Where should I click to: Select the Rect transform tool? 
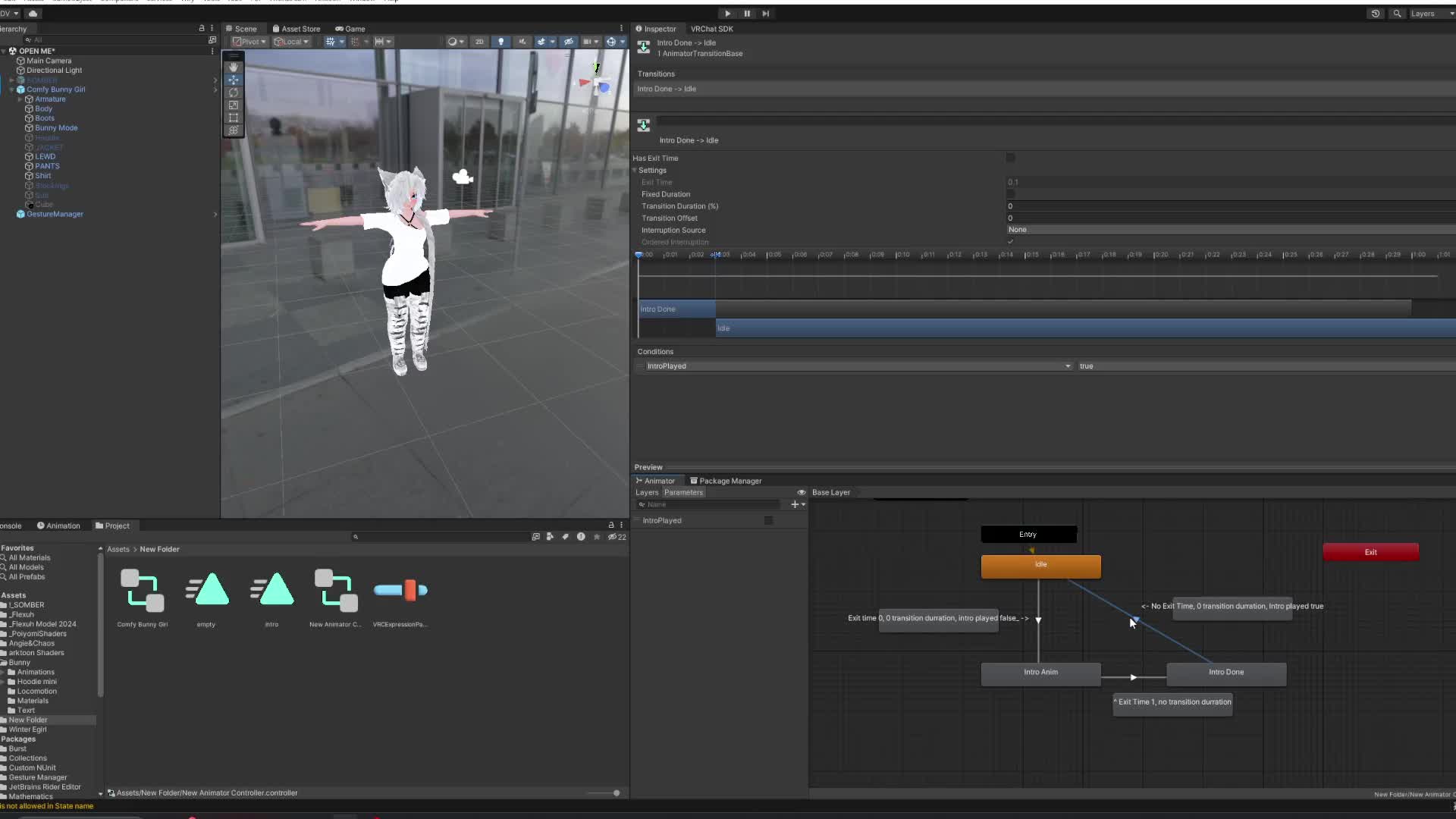234,118
